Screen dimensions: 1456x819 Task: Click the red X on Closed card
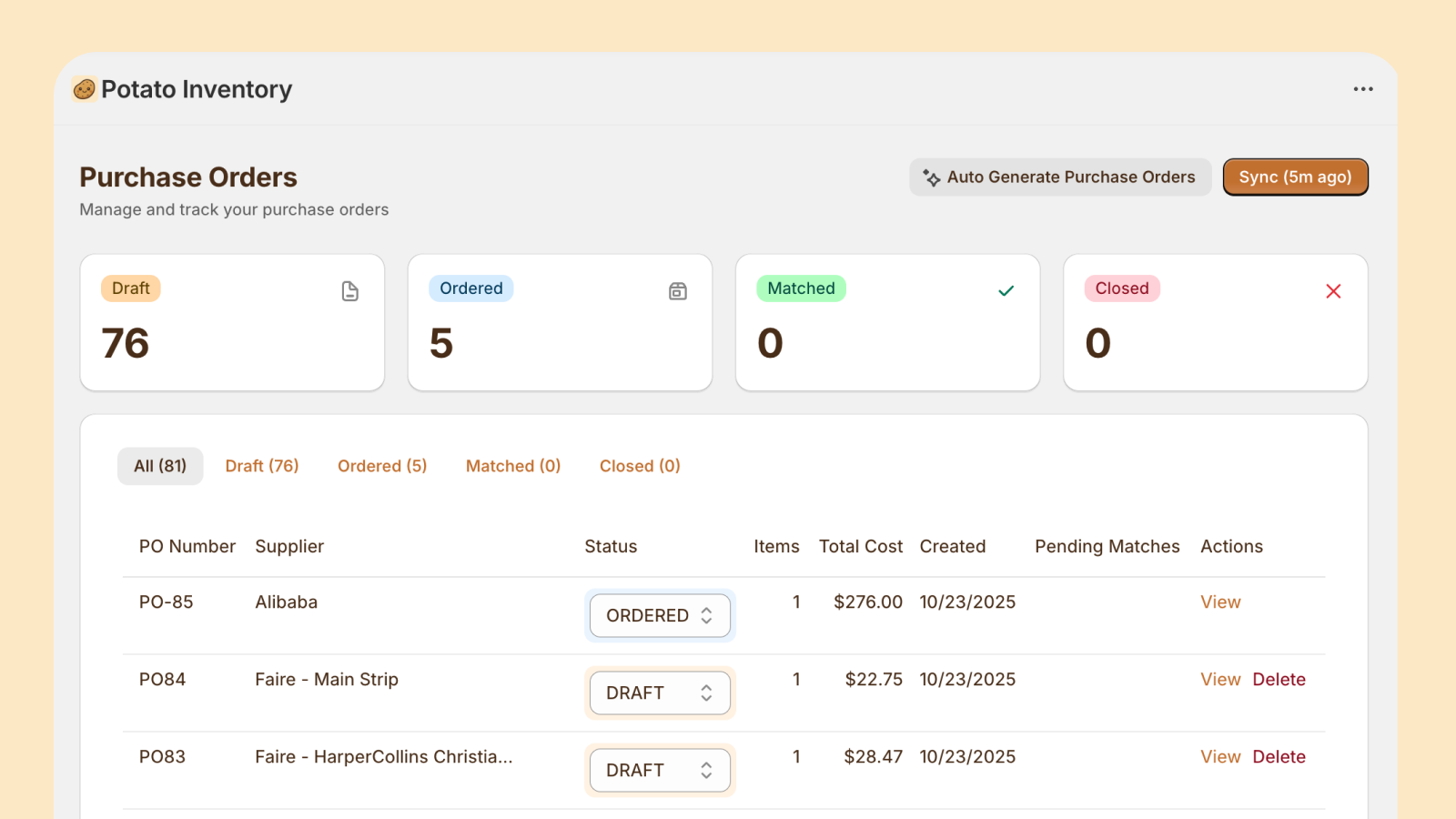pyautogui.click(x=1333, y=291)
